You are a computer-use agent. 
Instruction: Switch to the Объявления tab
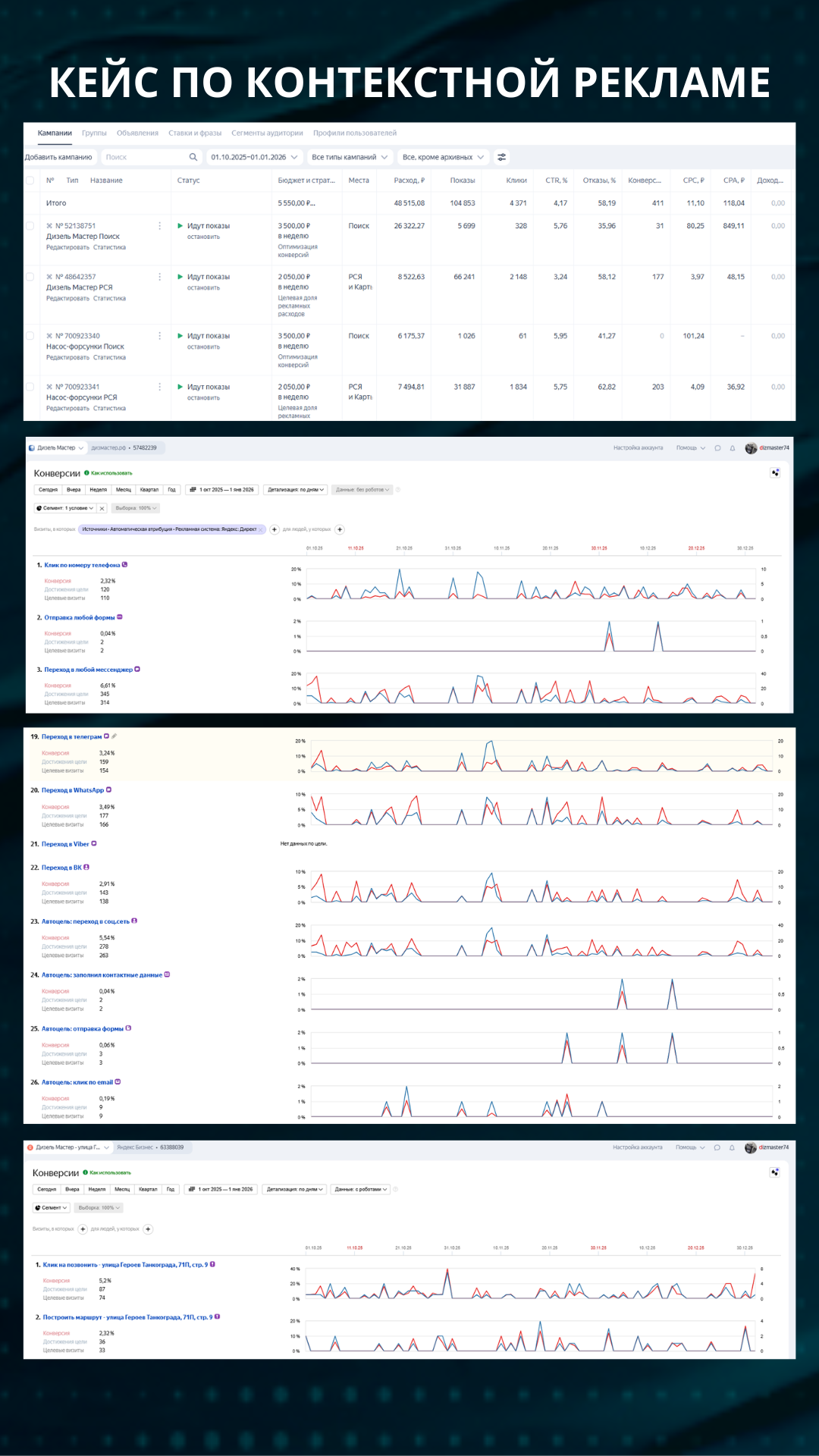(137, 133)
